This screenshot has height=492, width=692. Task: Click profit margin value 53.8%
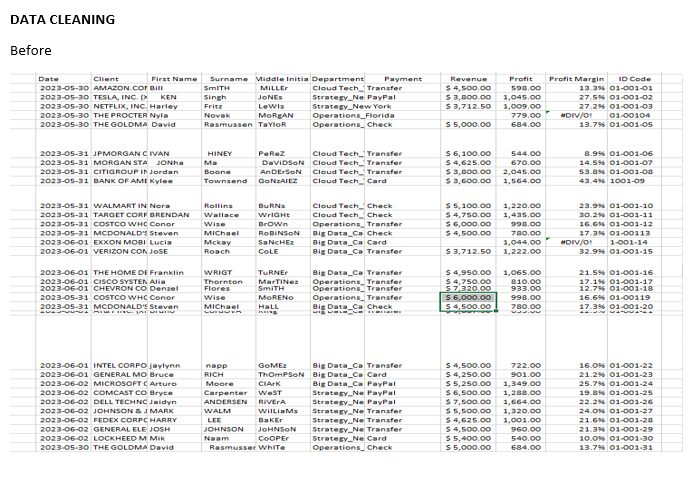click(x=592, y=172)
